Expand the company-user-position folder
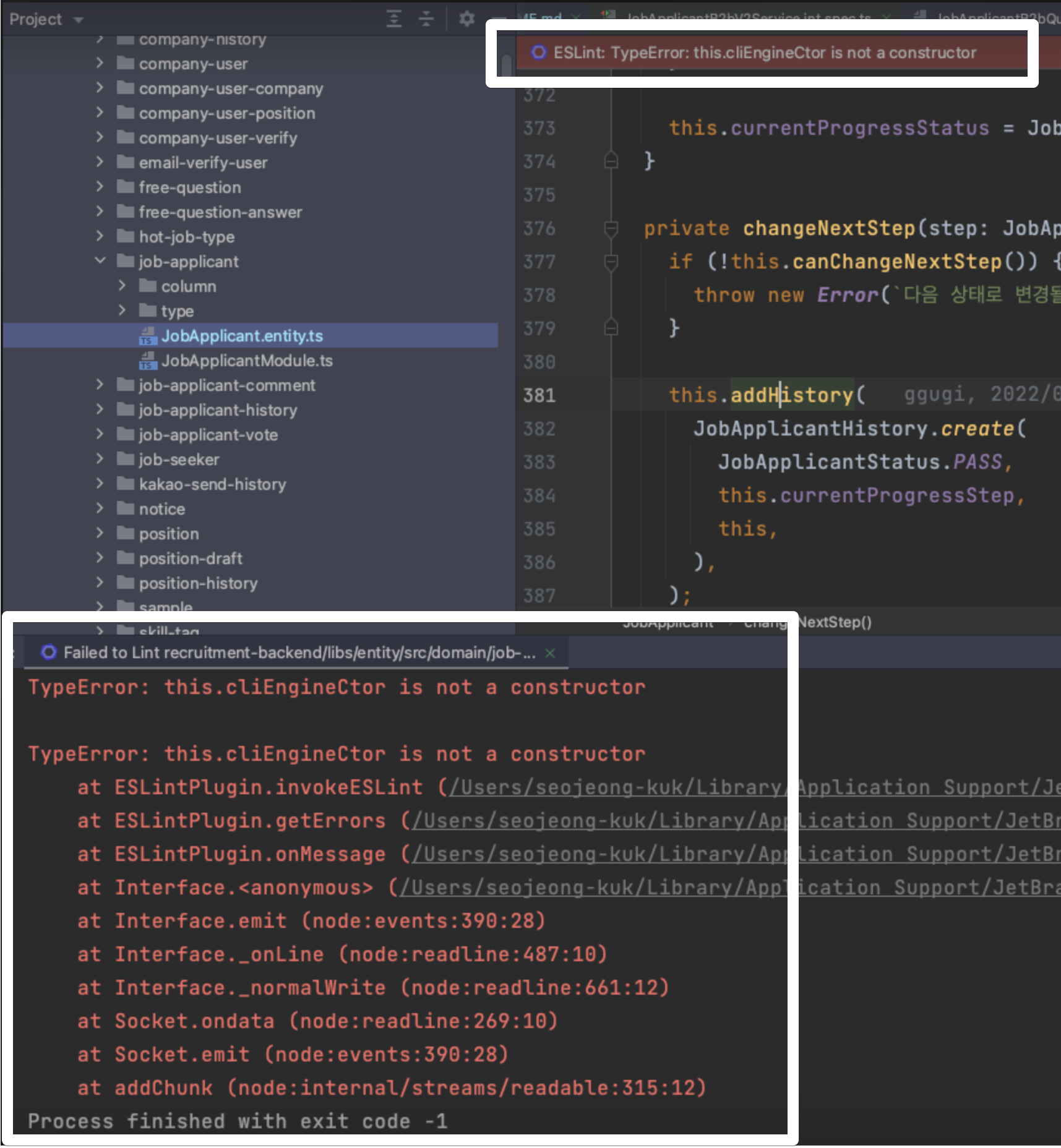The height and width of the screenshot is (1148, 1061). pos(100,113)
